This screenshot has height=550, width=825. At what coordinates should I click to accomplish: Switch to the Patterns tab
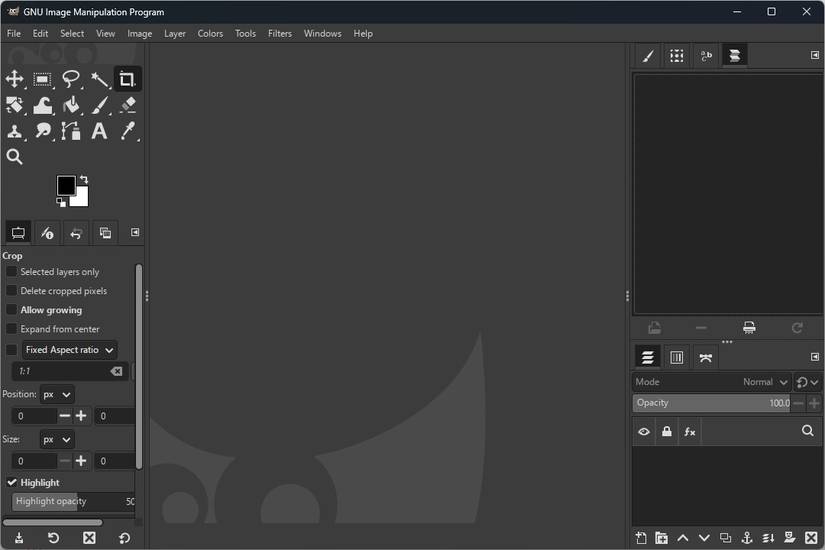[x=677, y=55]
